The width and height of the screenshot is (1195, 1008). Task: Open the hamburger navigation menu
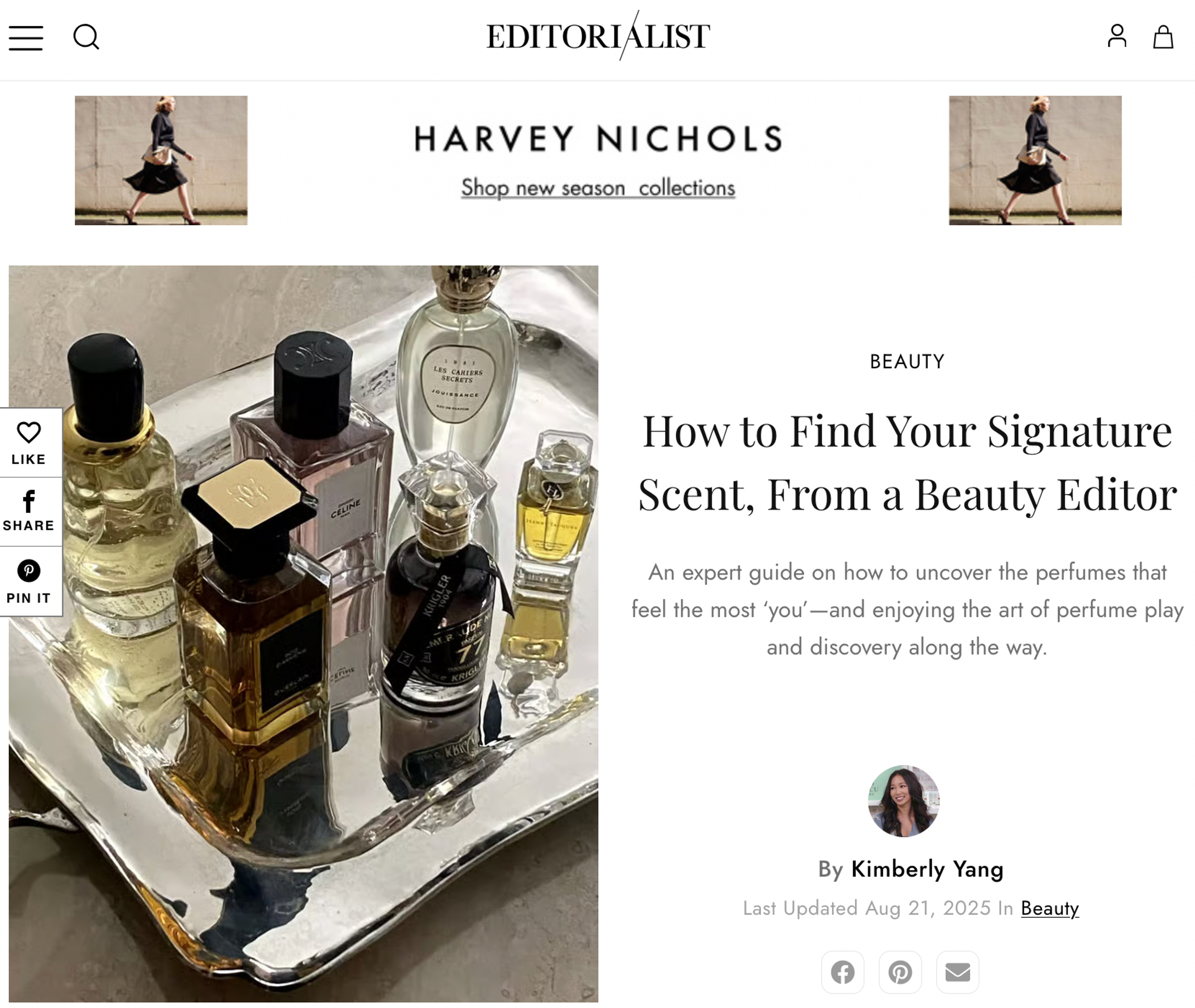[x=26, y=38]
